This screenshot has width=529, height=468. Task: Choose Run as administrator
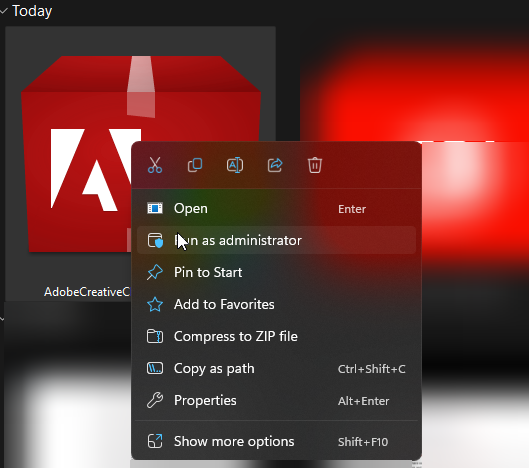[x=276, y=240]
